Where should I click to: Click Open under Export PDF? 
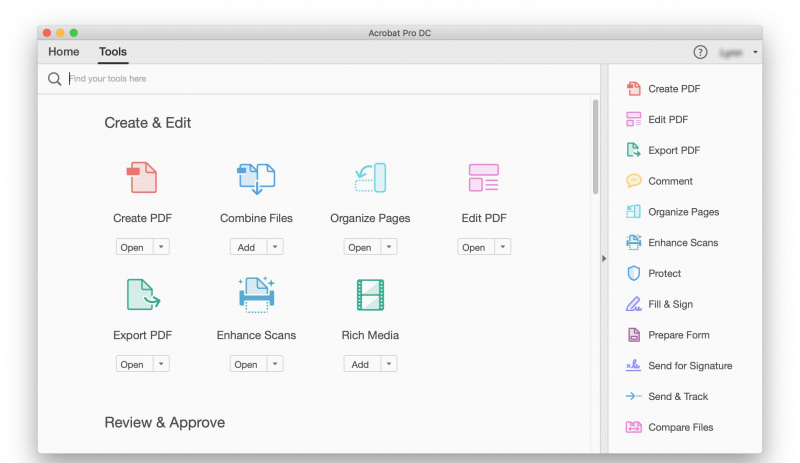[x=135, y=364]
